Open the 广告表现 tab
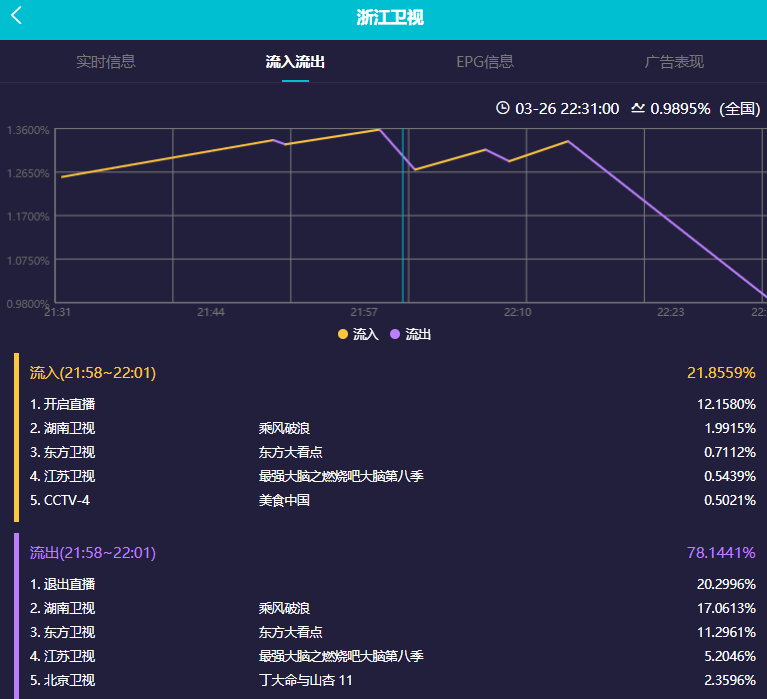Screen dimensions: 767x699 pos(674,62)
